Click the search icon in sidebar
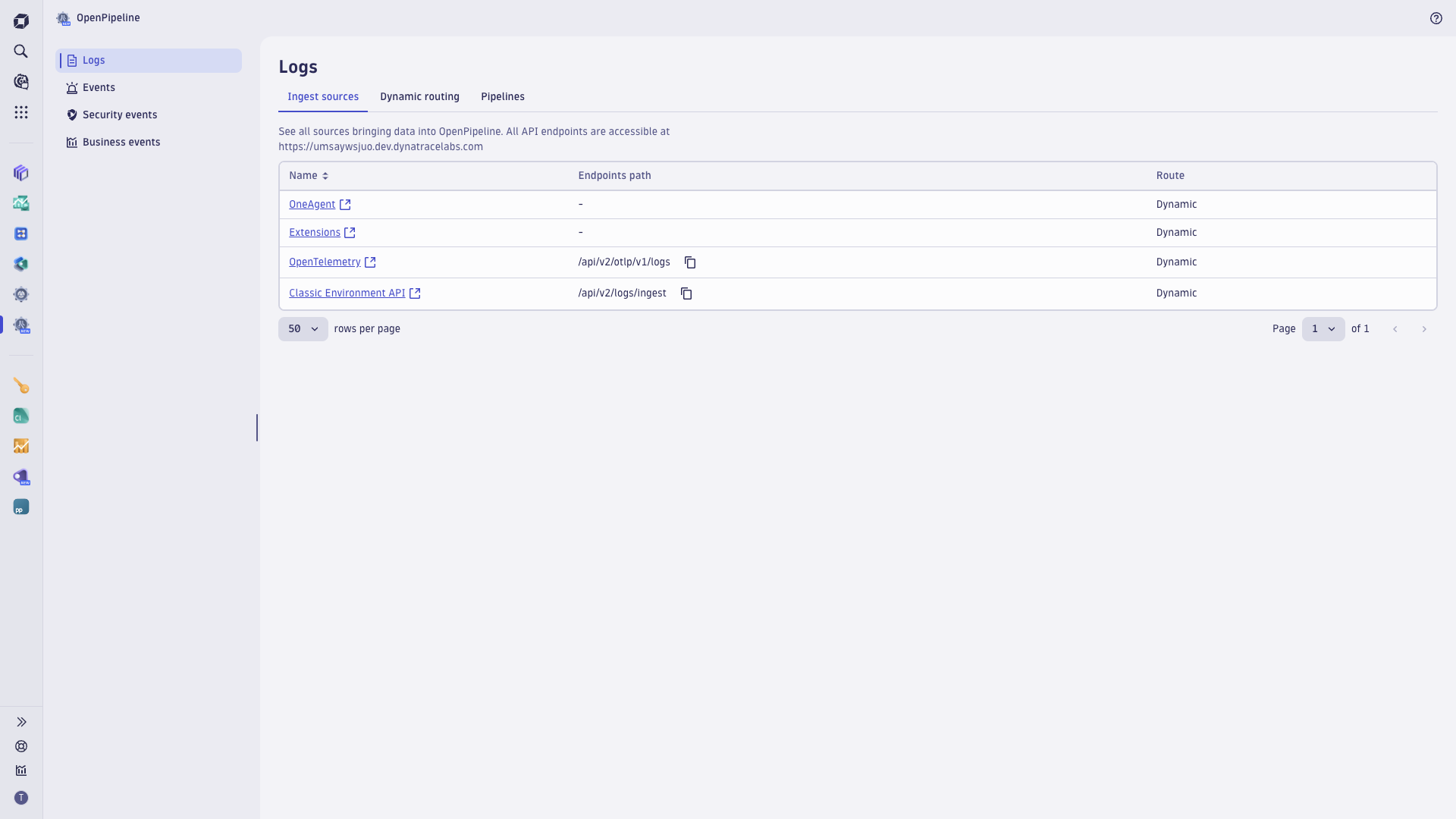Screen dimensions: 1456x819 22,51
